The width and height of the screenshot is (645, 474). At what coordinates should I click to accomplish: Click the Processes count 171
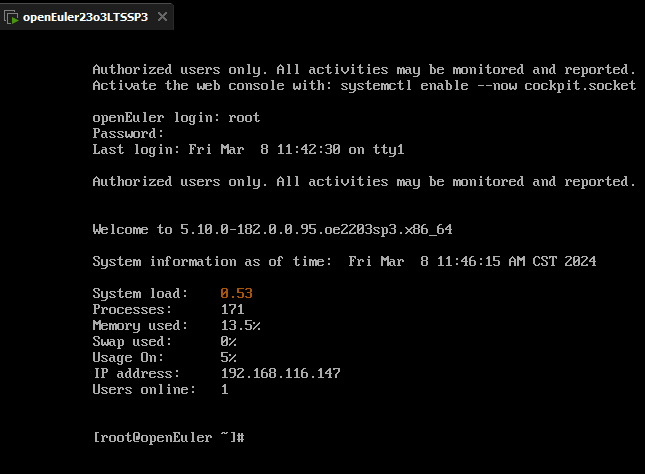coord(232,309)
